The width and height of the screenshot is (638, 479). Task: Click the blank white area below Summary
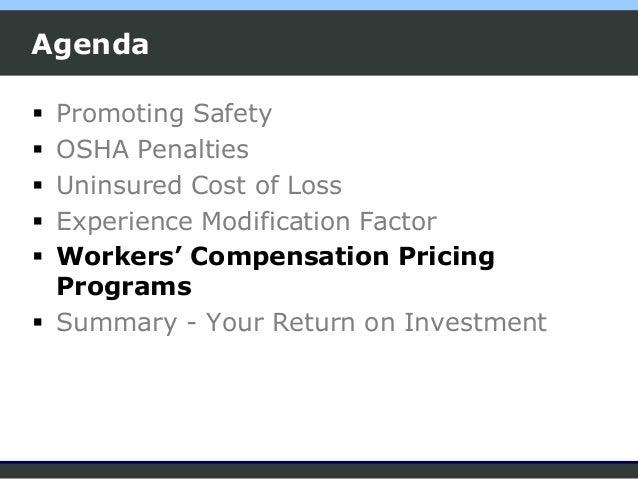tap(319, 399)
